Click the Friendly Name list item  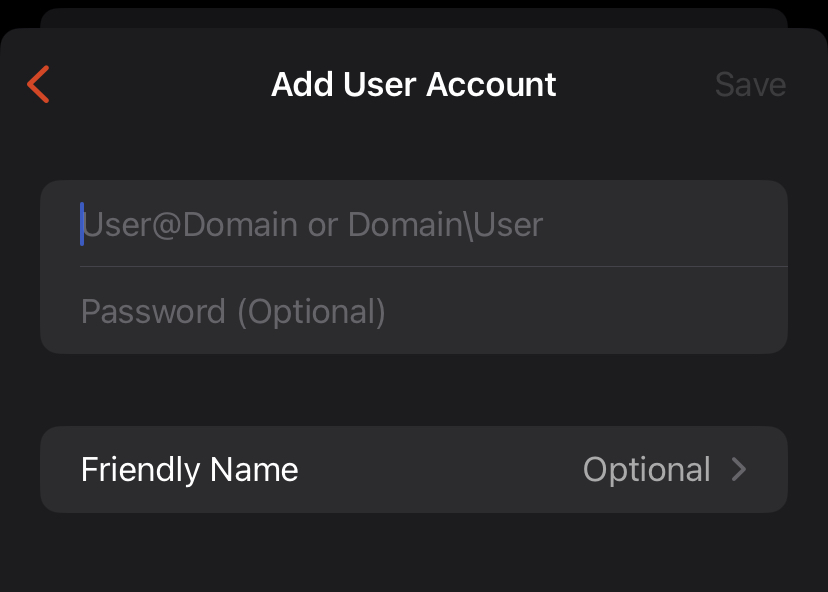point(414,469)
